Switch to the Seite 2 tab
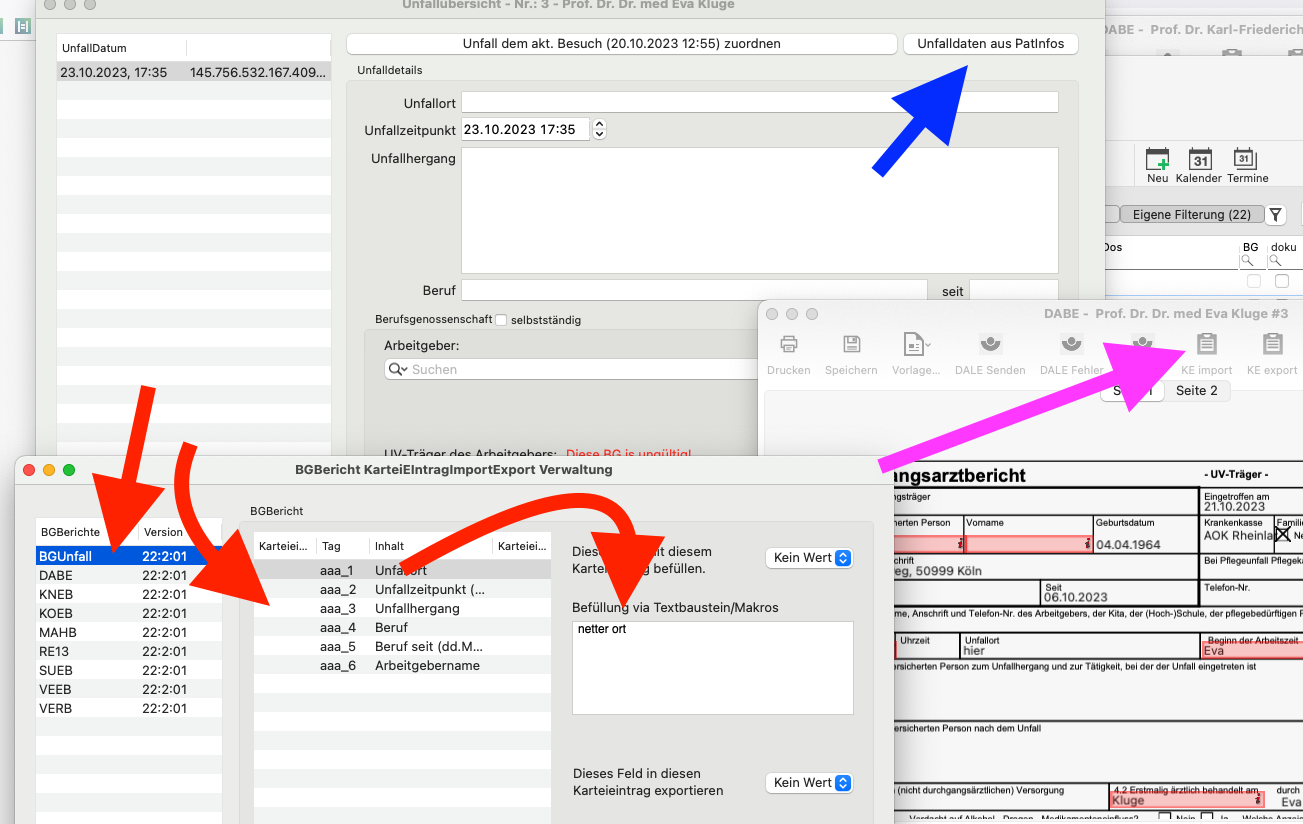 [x=1196, y=390]
